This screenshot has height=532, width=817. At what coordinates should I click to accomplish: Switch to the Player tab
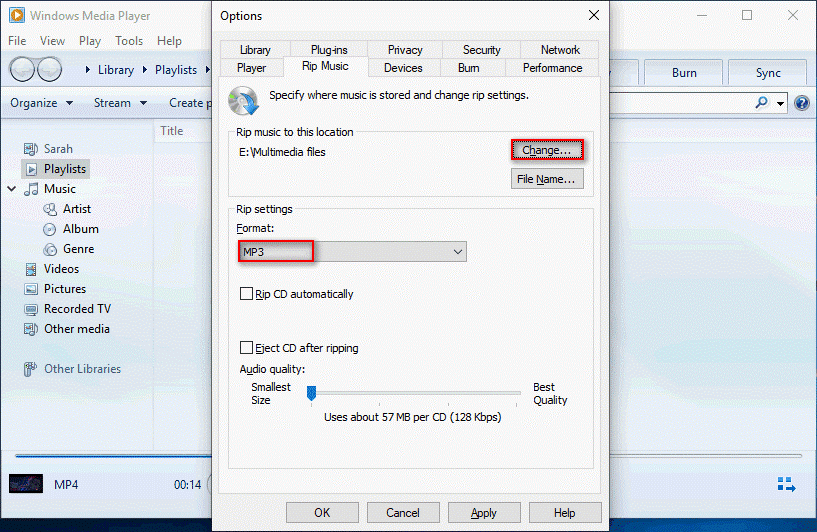point(252,68)
